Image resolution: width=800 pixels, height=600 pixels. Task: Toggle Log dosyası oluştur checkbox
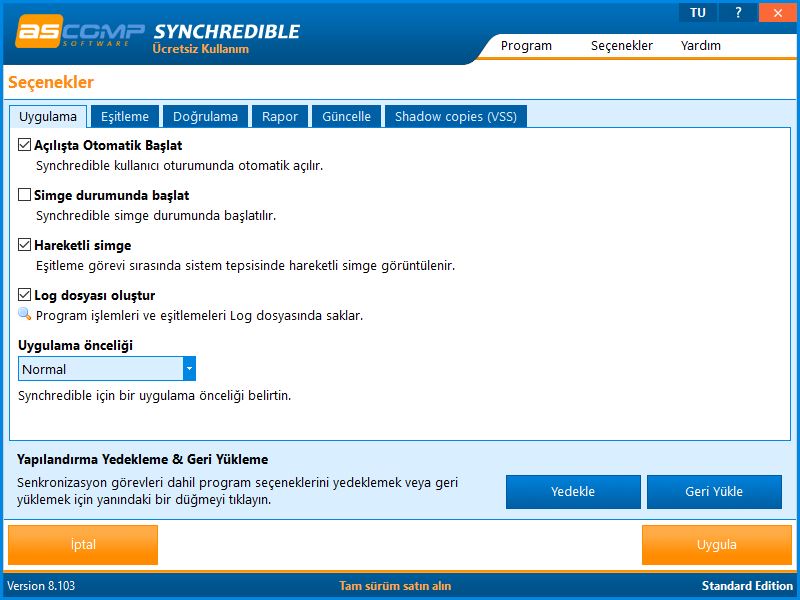click(x=24, y=295)
